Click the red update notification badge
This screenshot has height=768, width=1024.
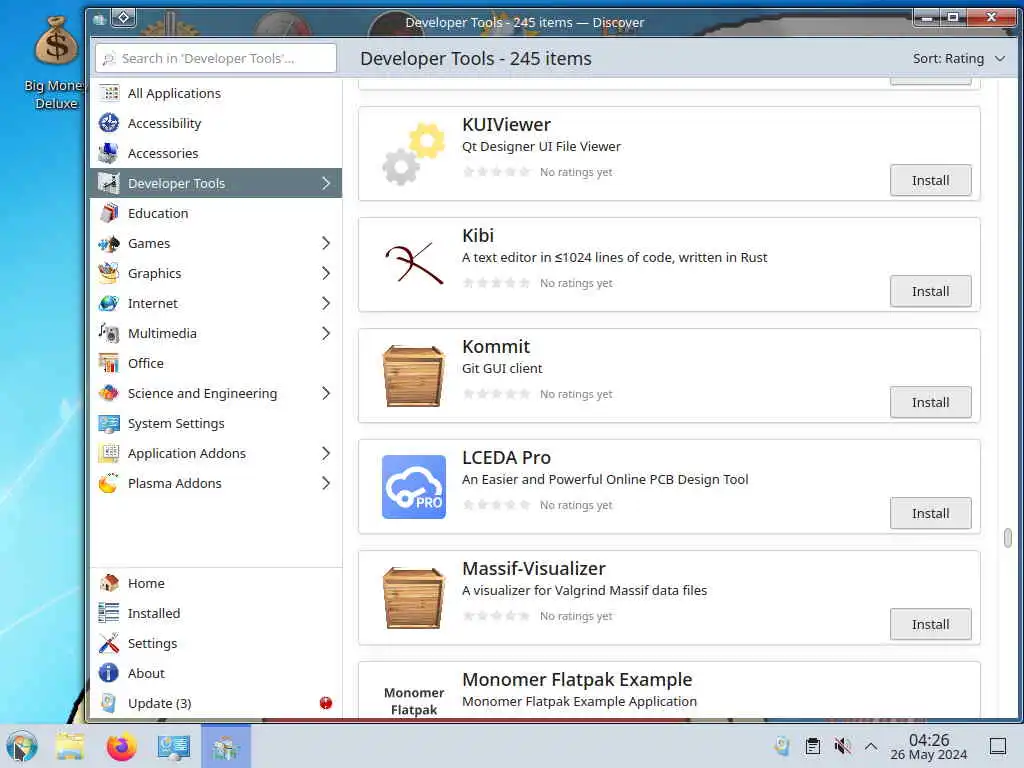coord(326,703)
